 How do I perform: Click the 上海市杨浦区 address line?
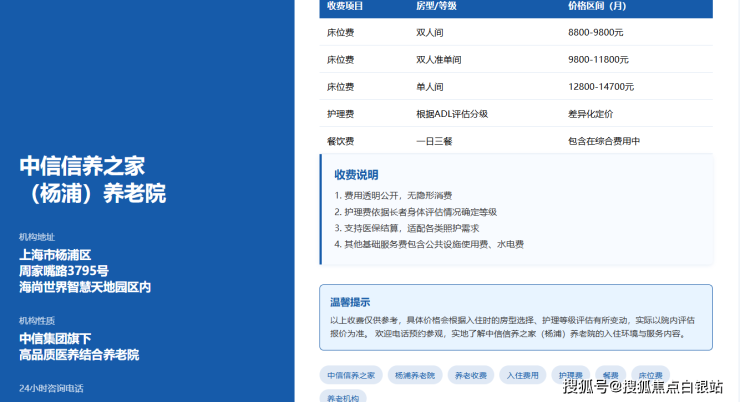(x=55, y=255)
